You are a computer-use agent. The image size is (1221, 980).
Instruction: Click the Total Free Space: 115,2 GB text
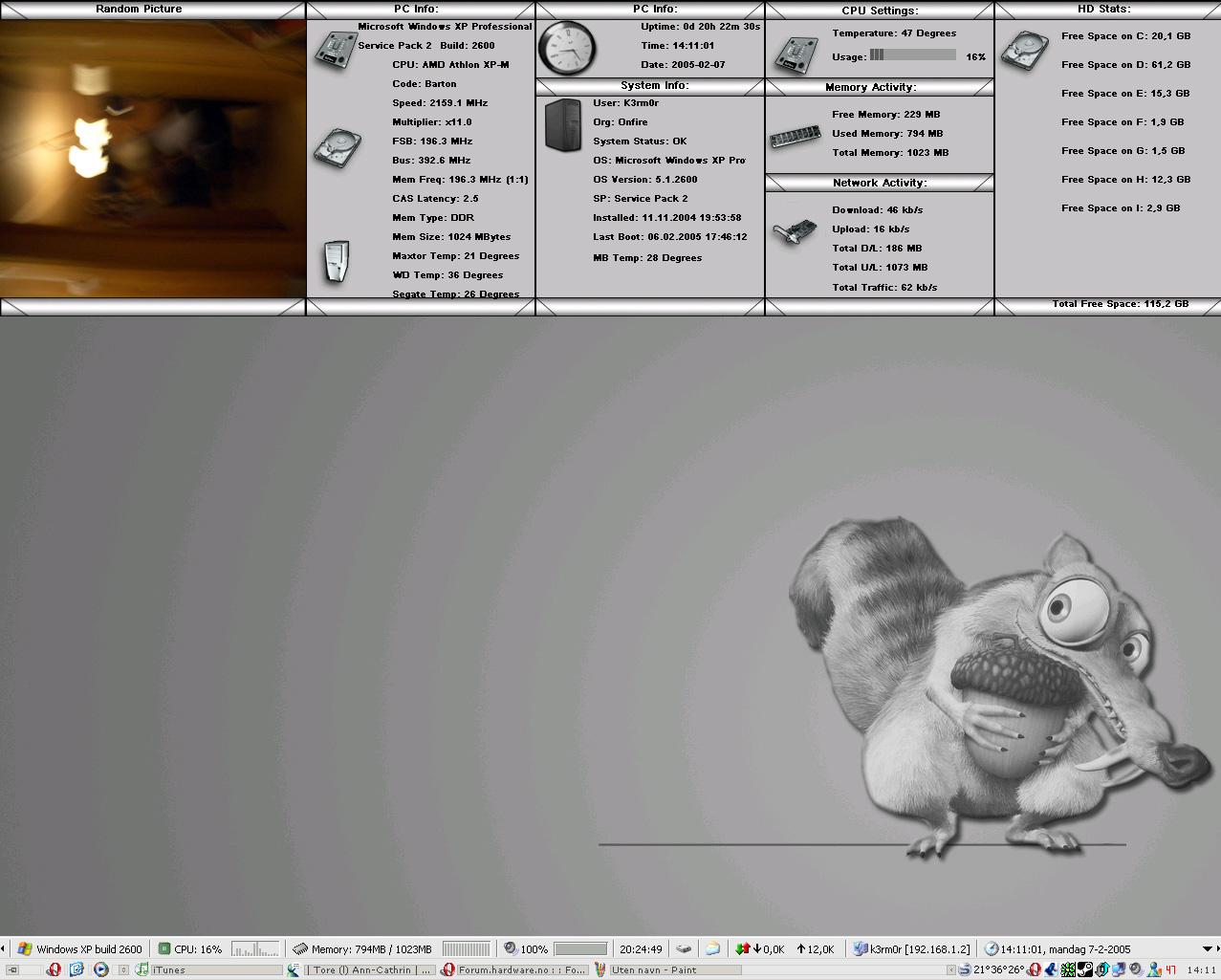(x=1121, y=304)
